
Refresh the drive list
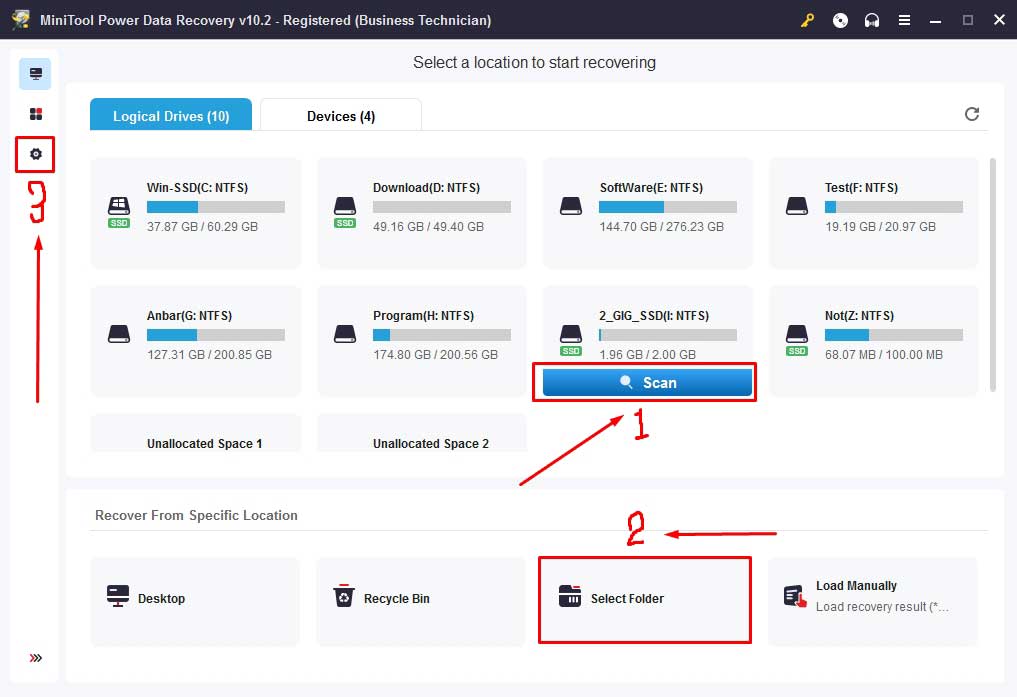[972, 114]
